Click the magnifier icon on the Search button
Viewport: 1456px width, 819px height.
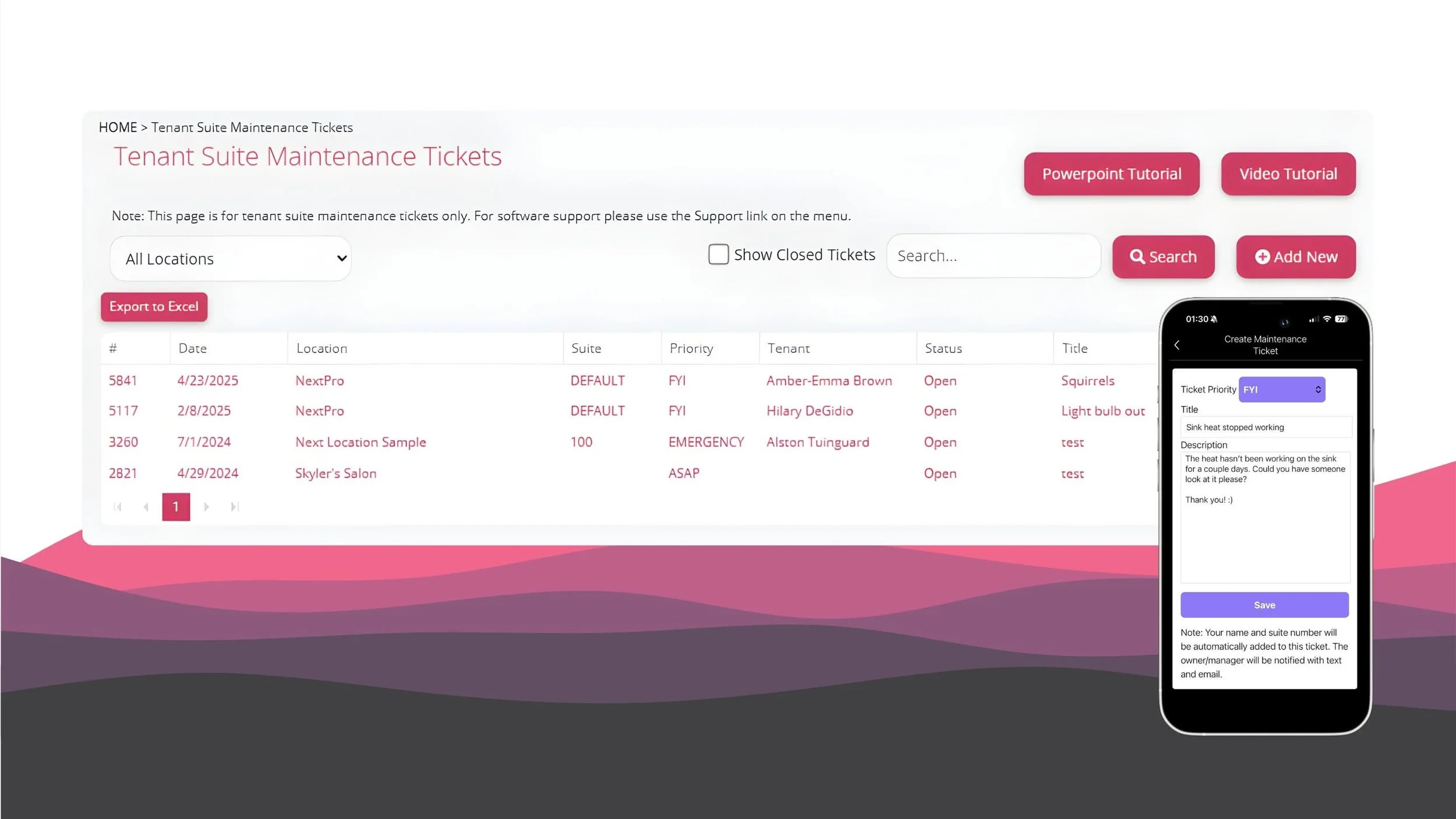(1137, 256)
